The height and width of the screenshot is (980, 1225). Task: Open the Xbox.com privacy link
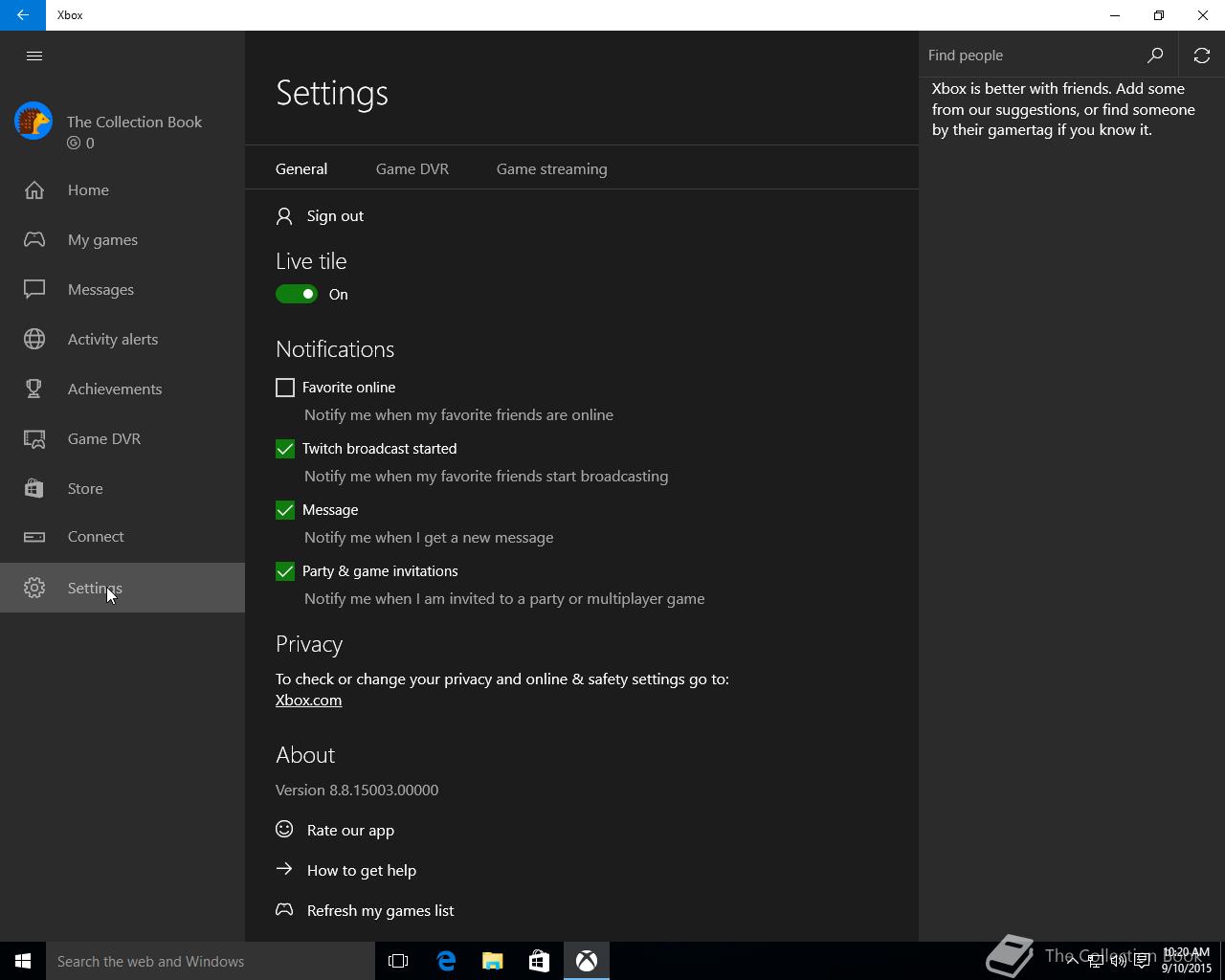click(308, 700)
